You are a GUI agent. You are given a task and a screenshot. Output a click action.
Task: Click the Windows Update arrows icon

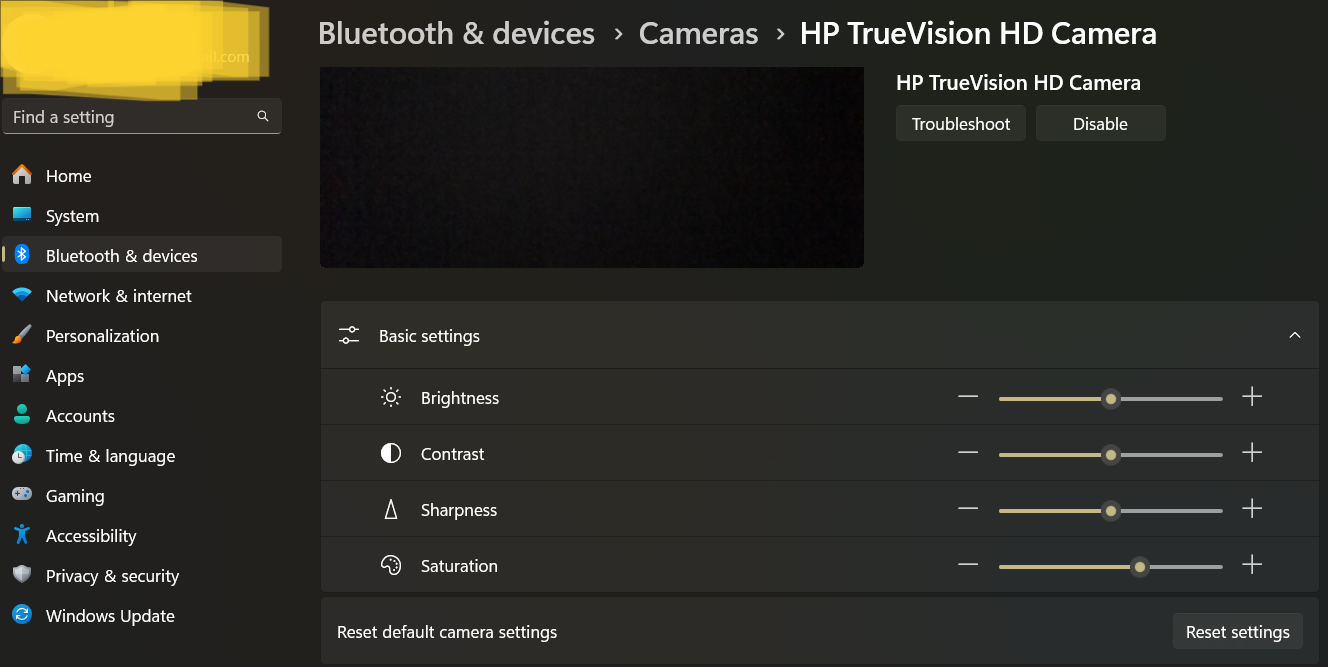pos(22,615)
